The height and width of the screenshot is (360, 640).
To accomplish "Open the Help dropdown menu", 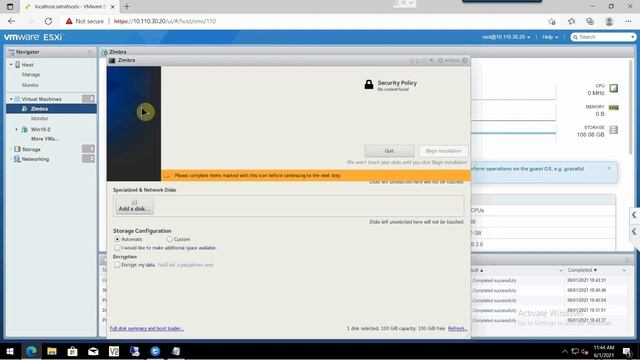I will (550, 37).
